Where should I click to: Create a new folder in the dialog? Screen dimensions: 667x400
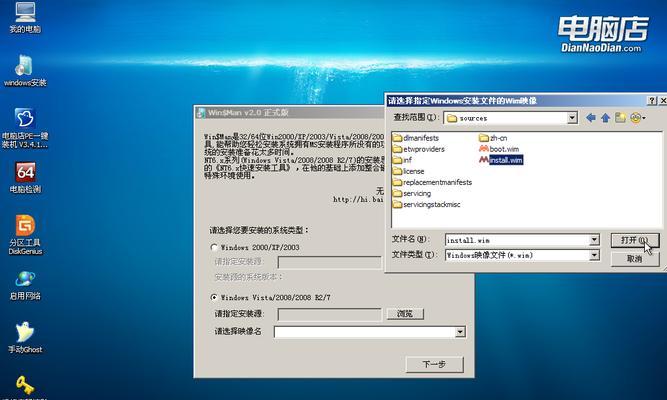click(620, 118)
